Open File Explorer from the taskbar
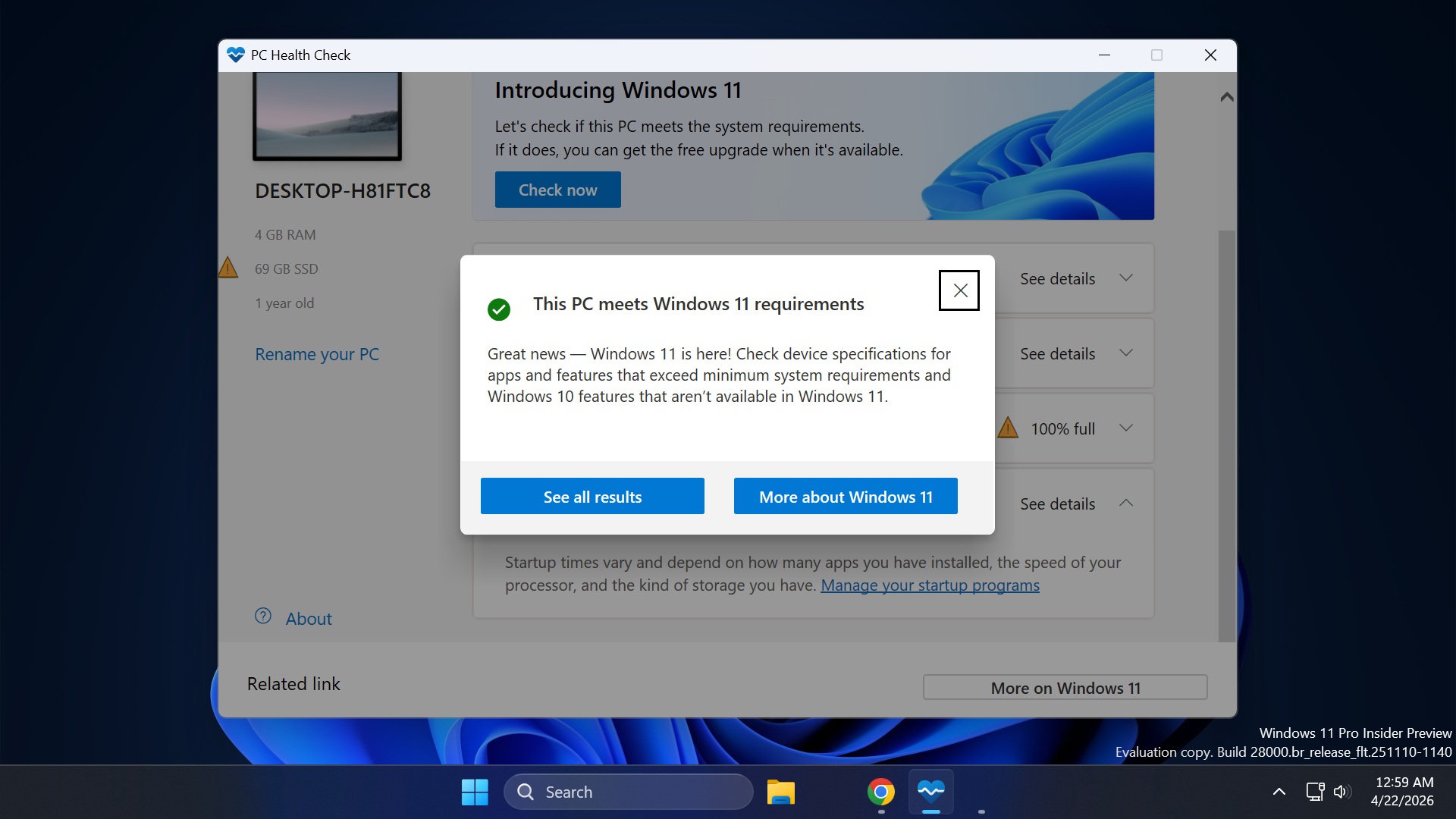This screenshot has width=1456, height=819. [x=780, y=791]
